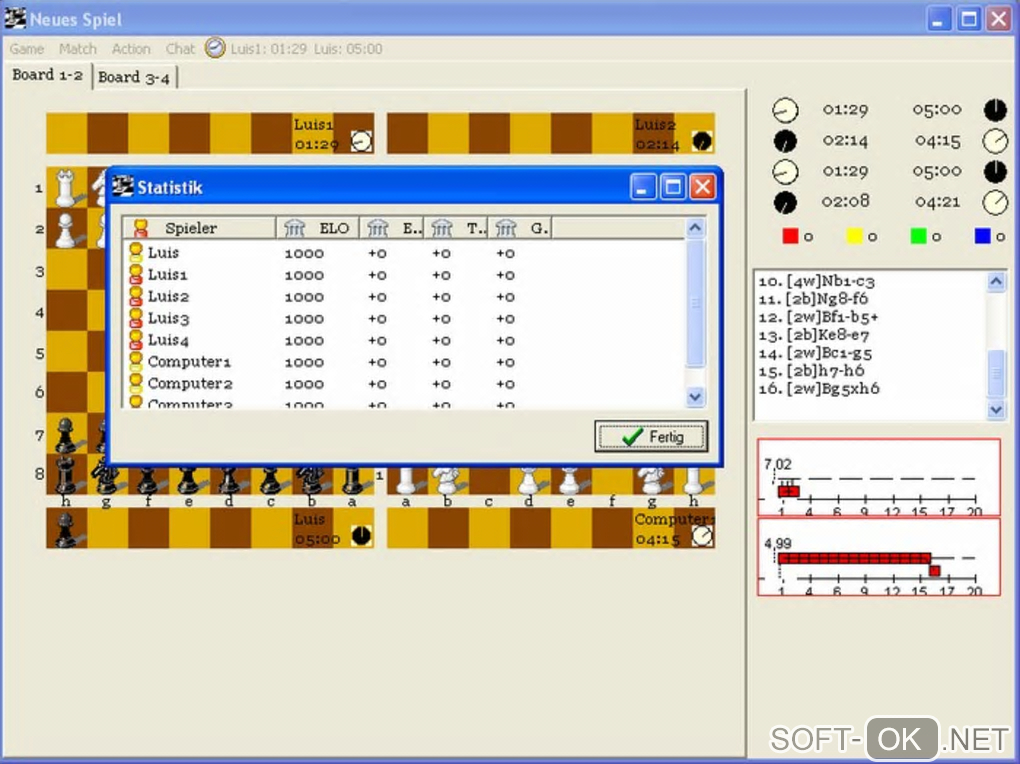Click the Statistik list scroll-down arrow
The image size is (1020, 764).
pyautogui.click(x=695, y=396)
